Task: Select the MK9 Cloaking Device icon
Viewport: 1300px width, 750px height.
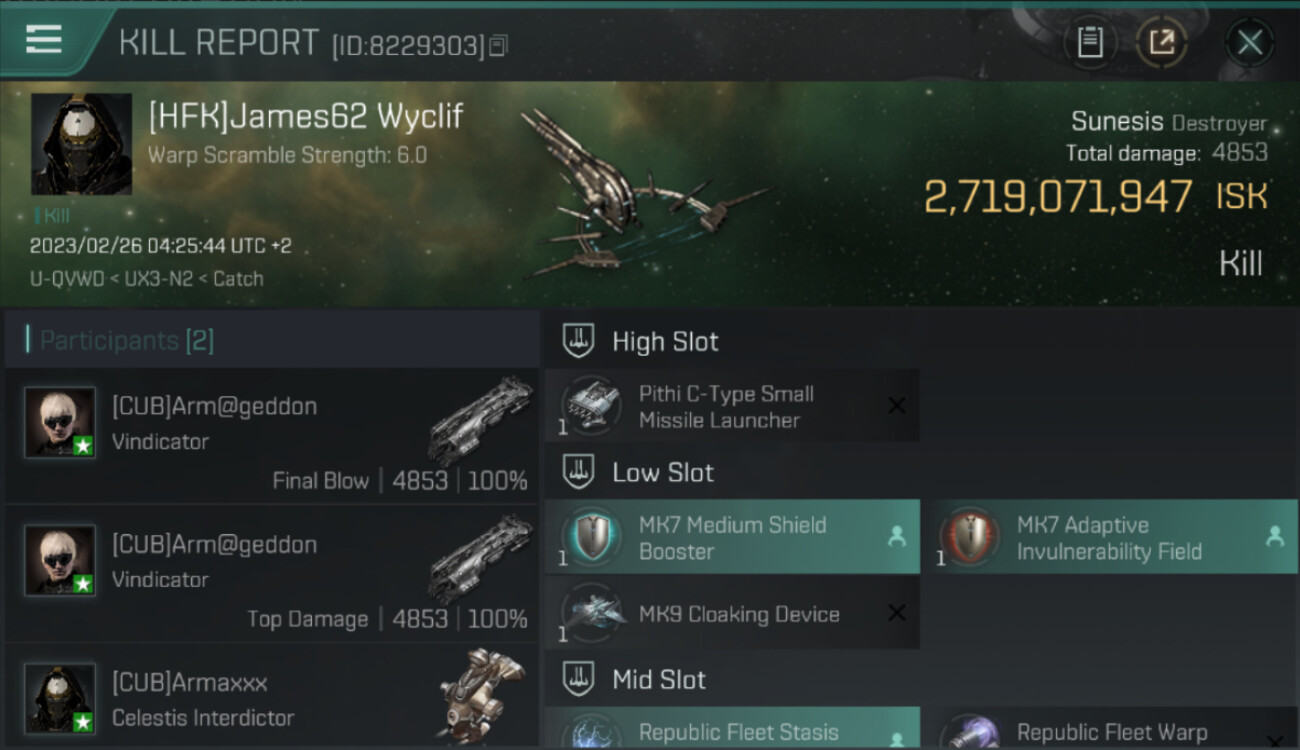Action: click(x=590, y=613)
